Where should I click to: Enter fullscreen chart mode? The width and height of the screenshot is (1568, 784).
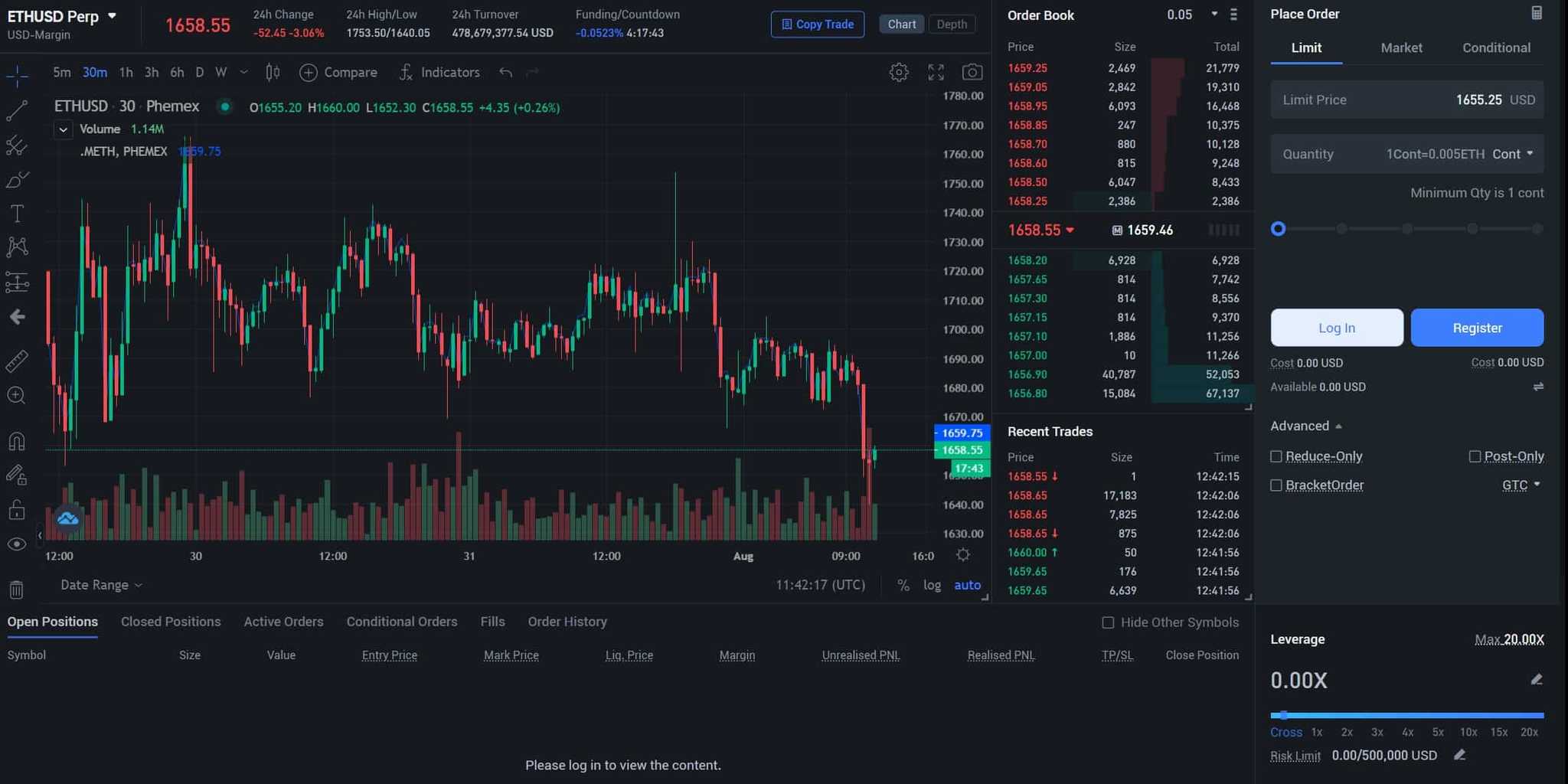coord(936,72)
